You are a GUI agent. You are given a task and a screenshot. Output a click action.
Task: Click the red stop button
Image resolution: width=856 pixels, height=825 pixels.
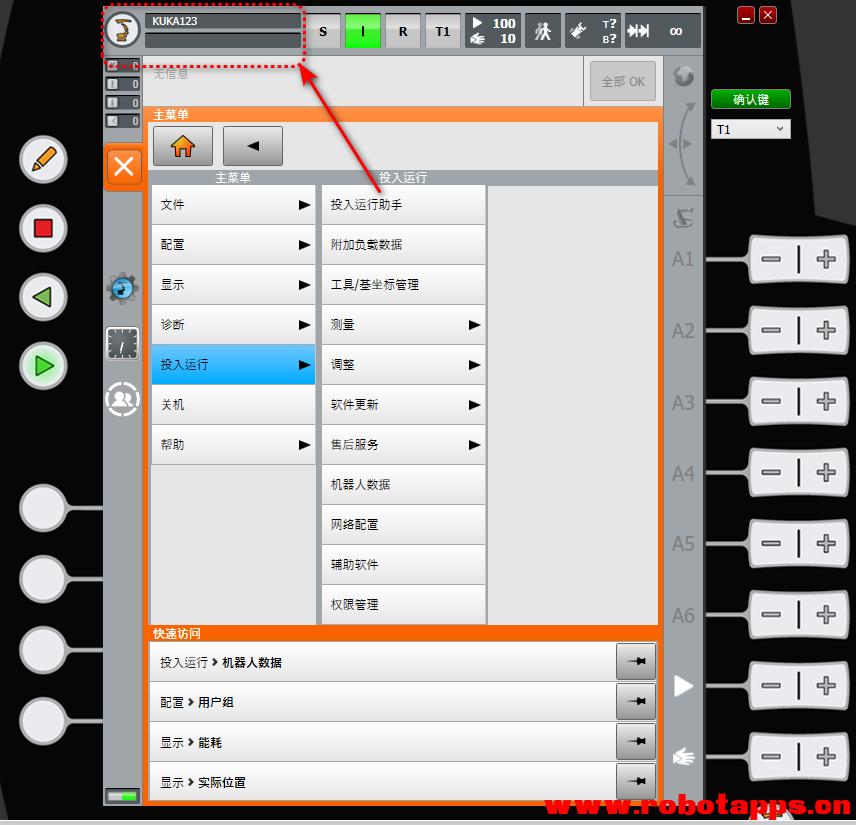tap(43, 228)
